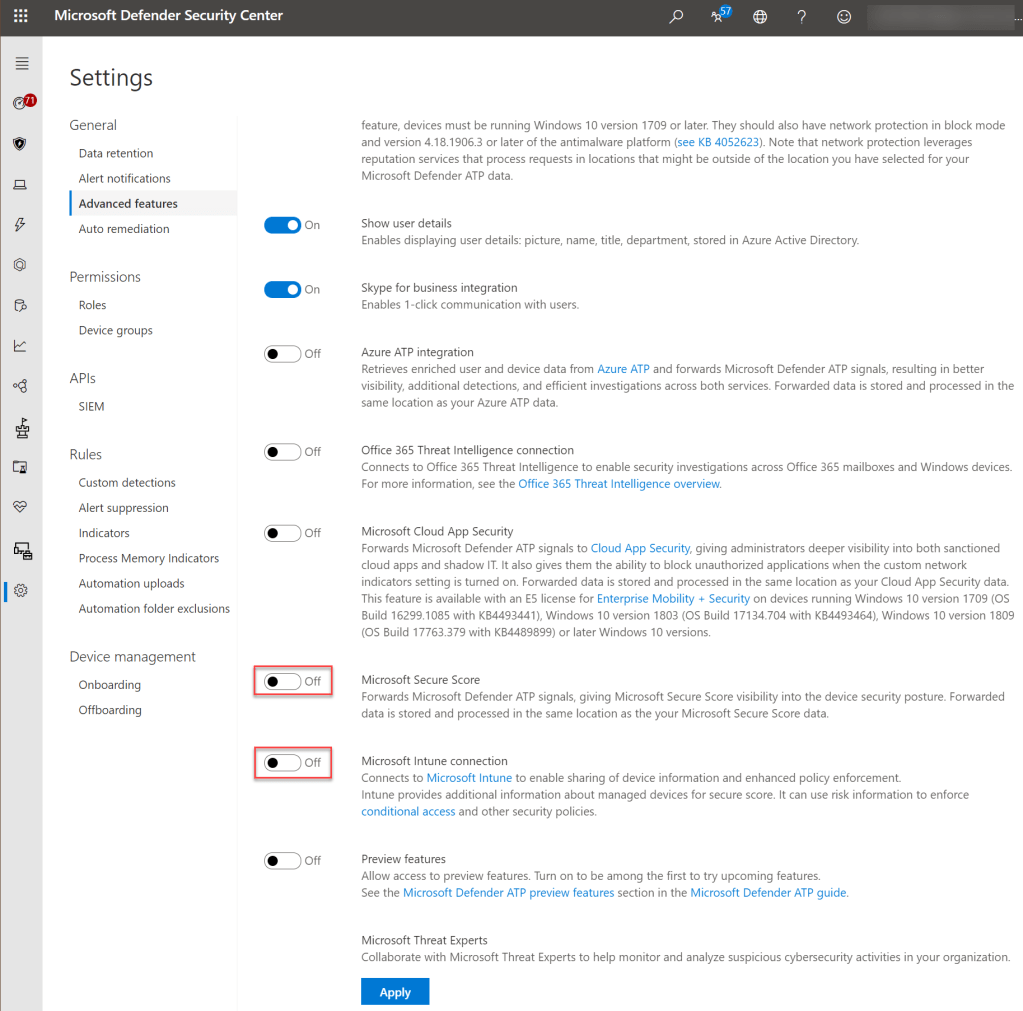Open the app launcher waffle icon
The height and width of the screenshot is (1011, 1023).
21,16
